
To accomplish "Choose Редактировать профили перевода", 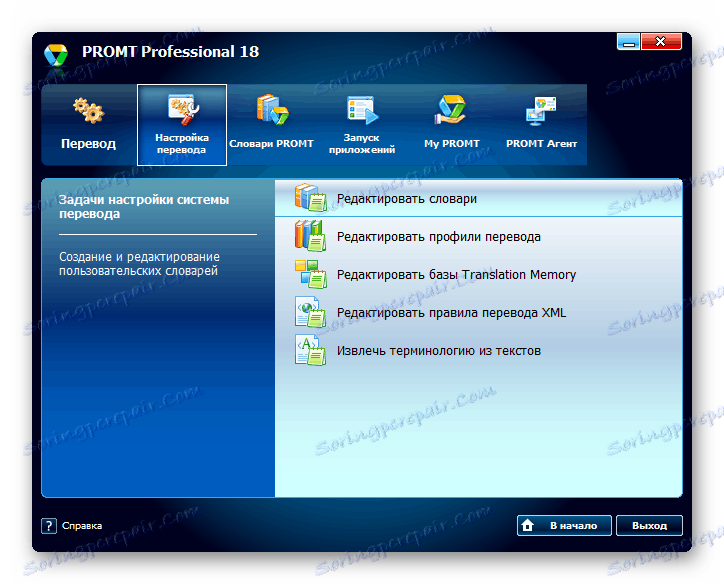I will [478, 236].
